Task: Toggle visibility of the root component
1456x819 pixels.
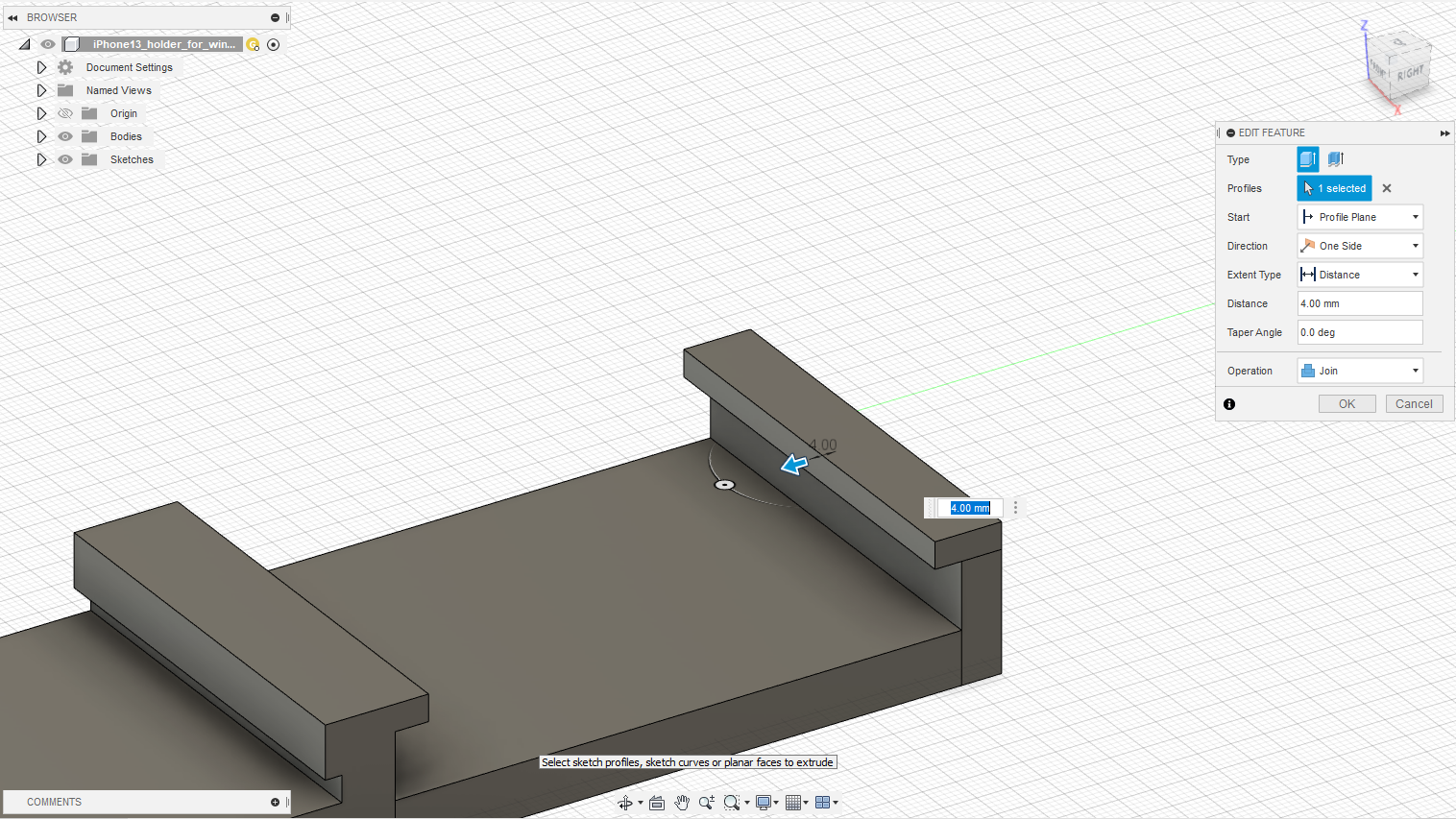Action: [47, 44]
